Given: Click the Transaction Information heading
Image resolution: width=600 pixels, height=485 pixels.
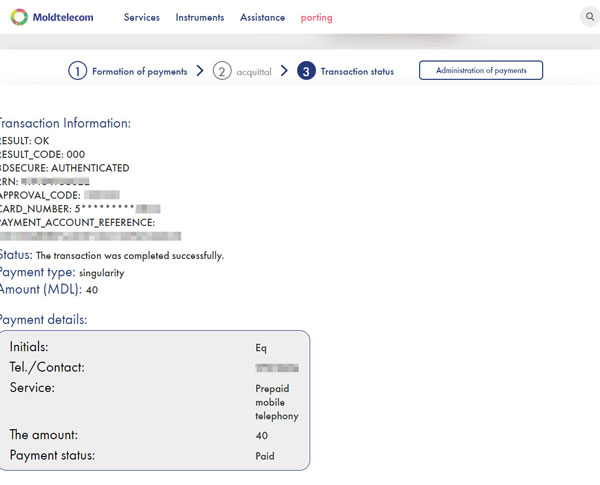Looking at the screenshot, I should 65,123.
